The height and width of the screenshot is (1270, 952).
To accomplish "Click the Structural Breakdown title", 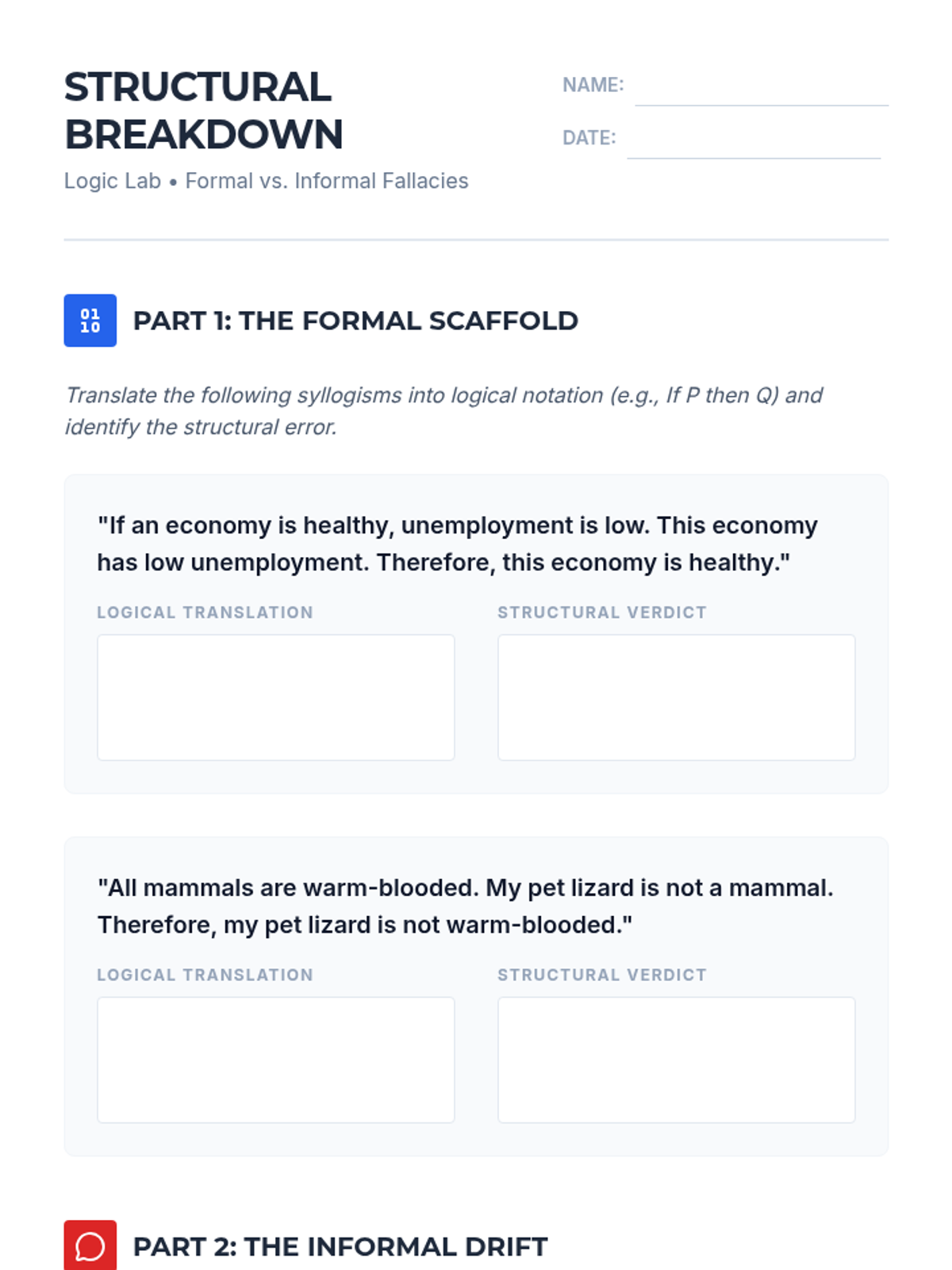I will tap(204, 110).
